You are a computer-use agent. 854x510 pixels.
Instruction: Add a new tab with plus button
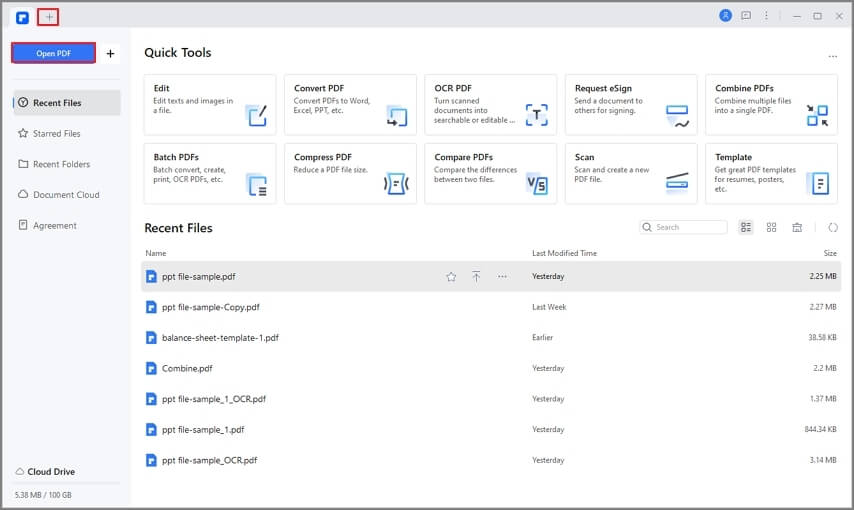[x=48, y=17]
